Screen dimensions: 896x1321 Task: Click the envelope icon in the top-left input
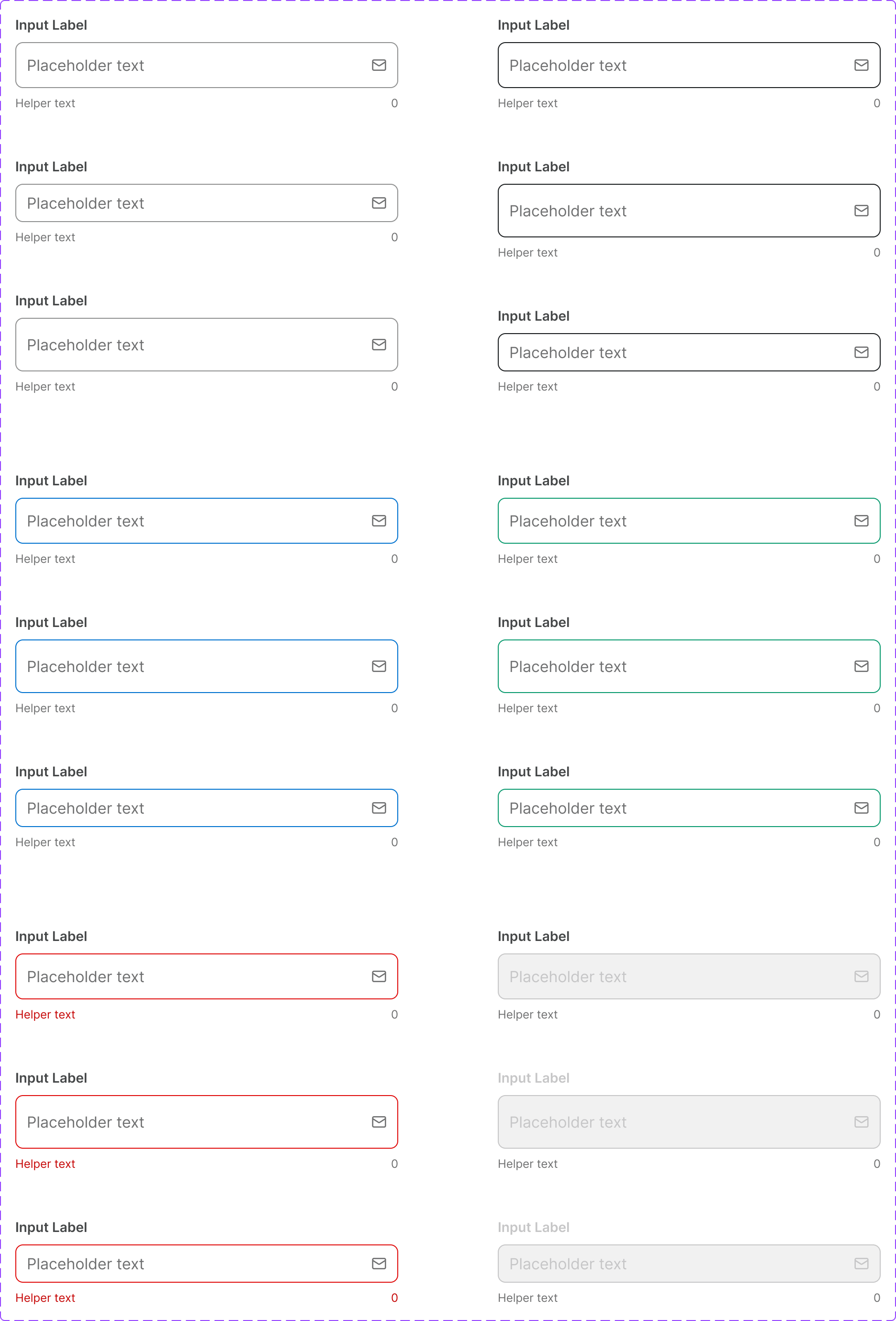point(379,66)
